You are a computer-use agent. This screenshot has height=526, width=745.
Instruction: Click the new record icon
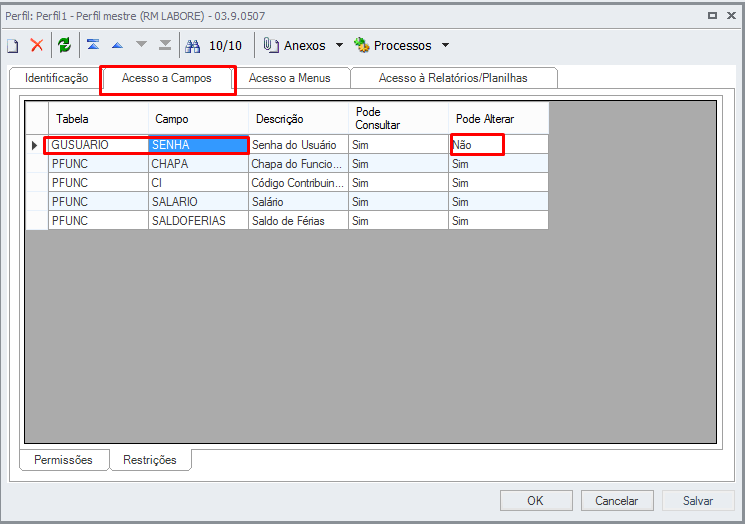pos(13,45)
